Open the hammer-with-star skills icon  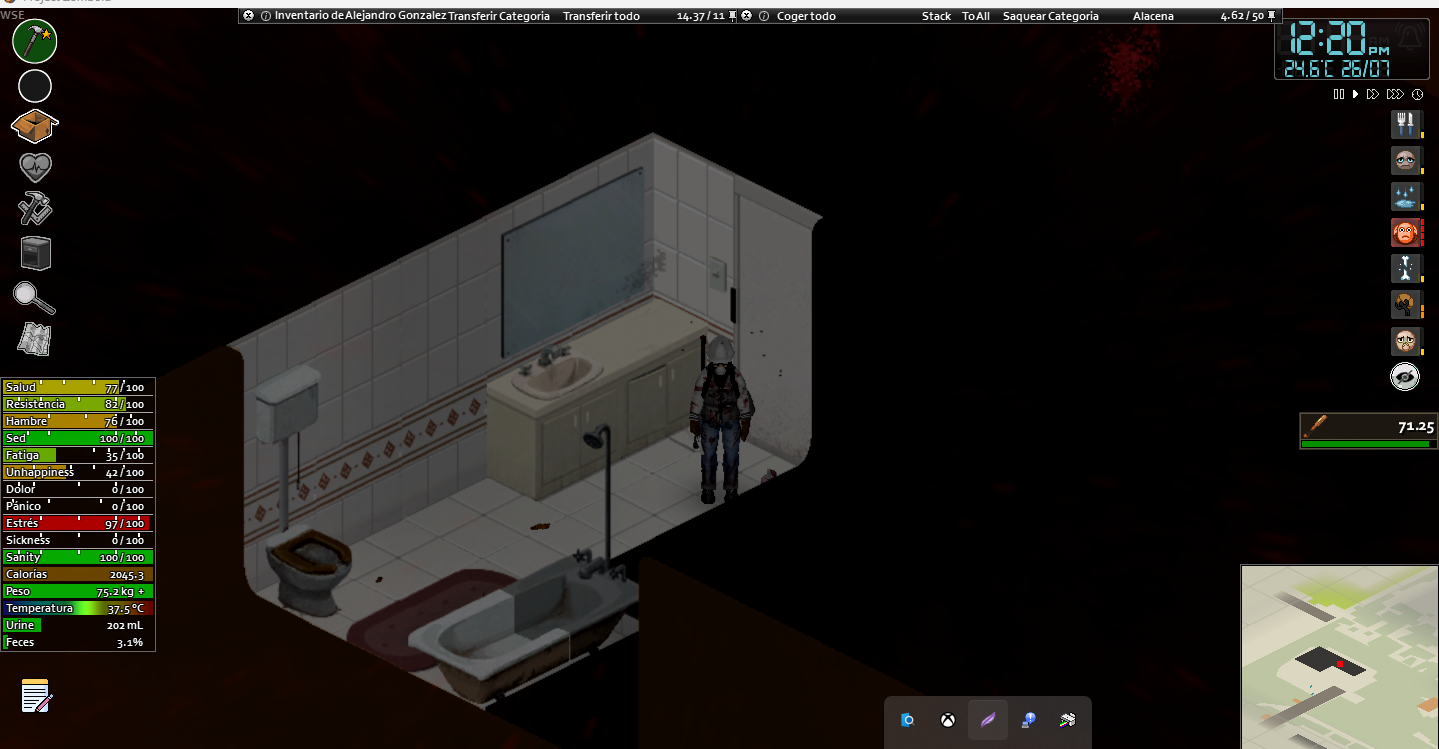click(35, 41)
